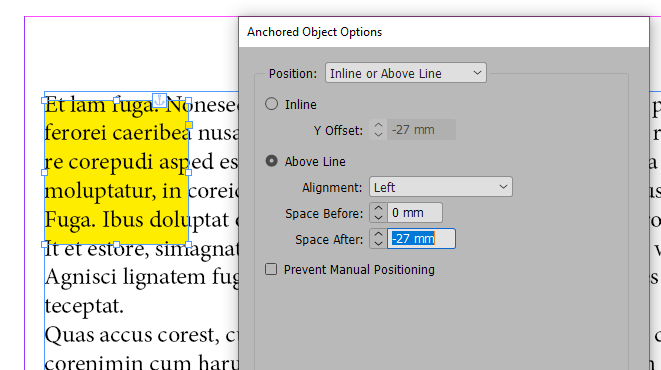Increase Space Before with up arrow
Viewport: 661px width, 370px height.
point(378,208)
